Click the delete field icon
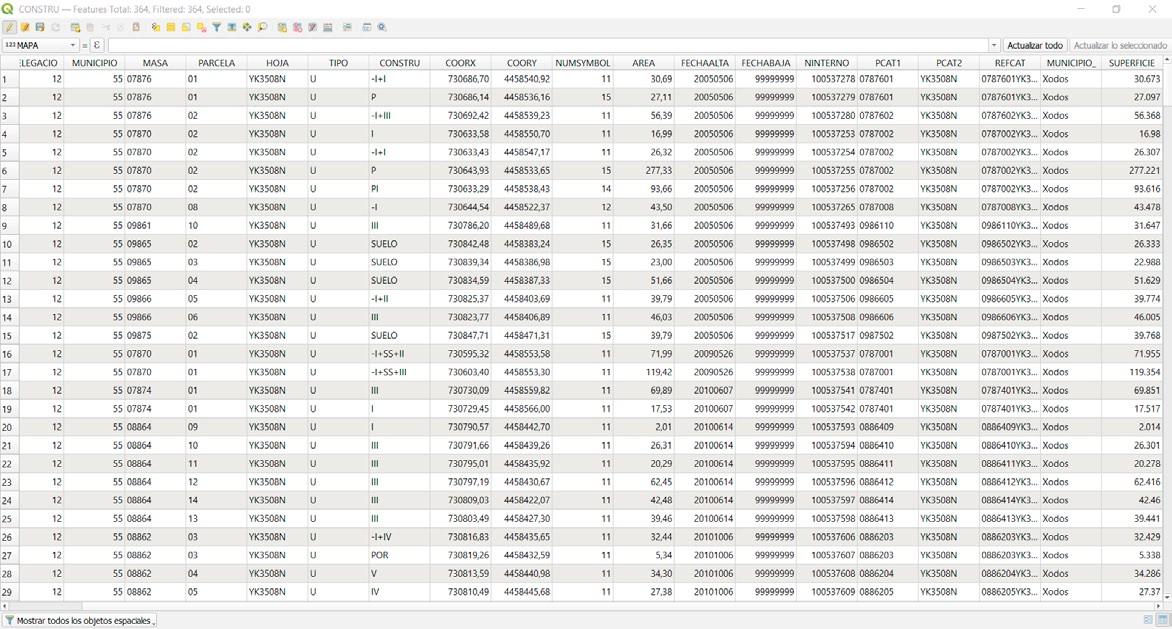The width and height of the screenshot is (1172, 629). tap(297, 27)
